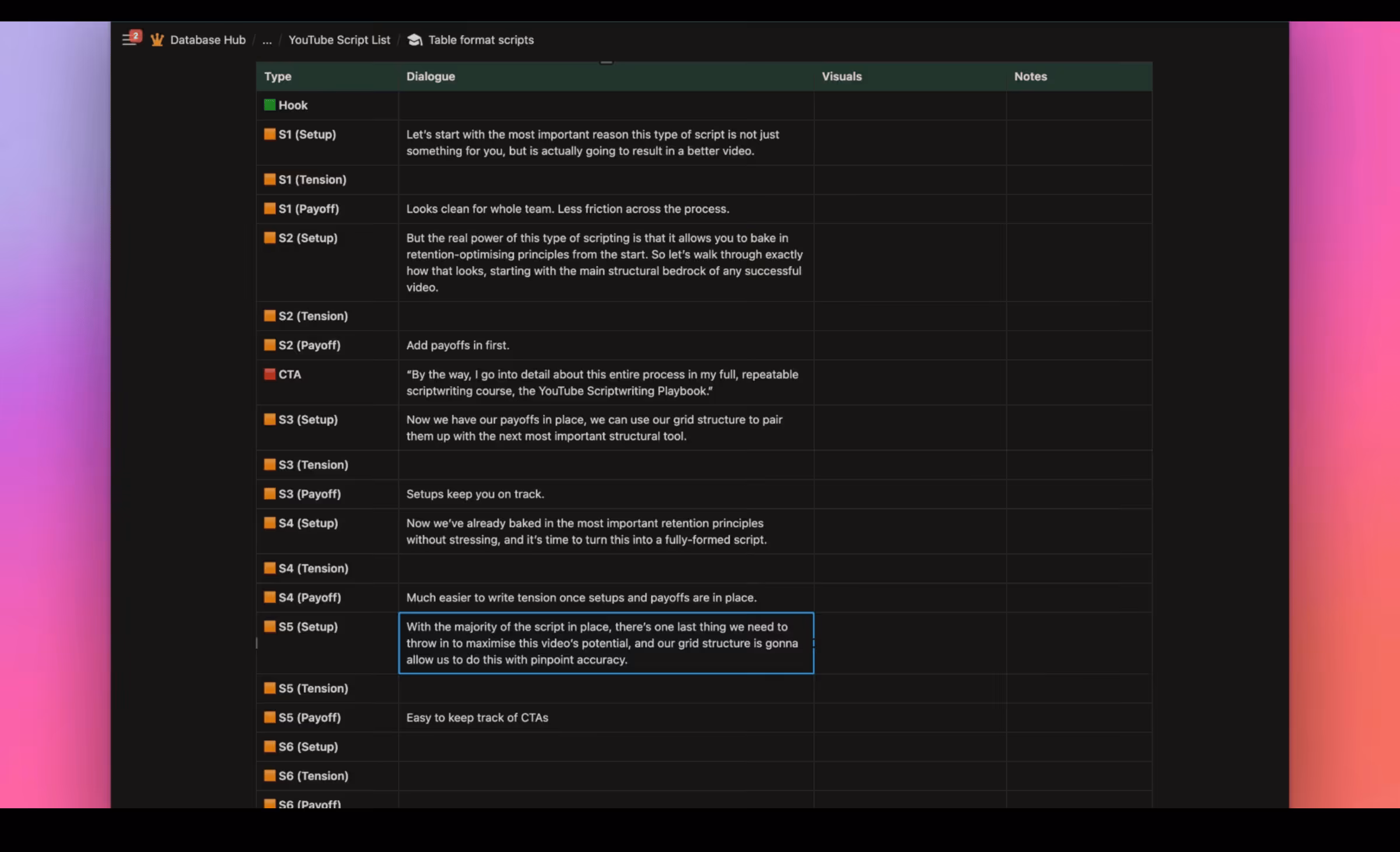Expand the collapsed breadcrumb ellipsis
Viewport: 1400px width, 852px height.
coord(267,40)
